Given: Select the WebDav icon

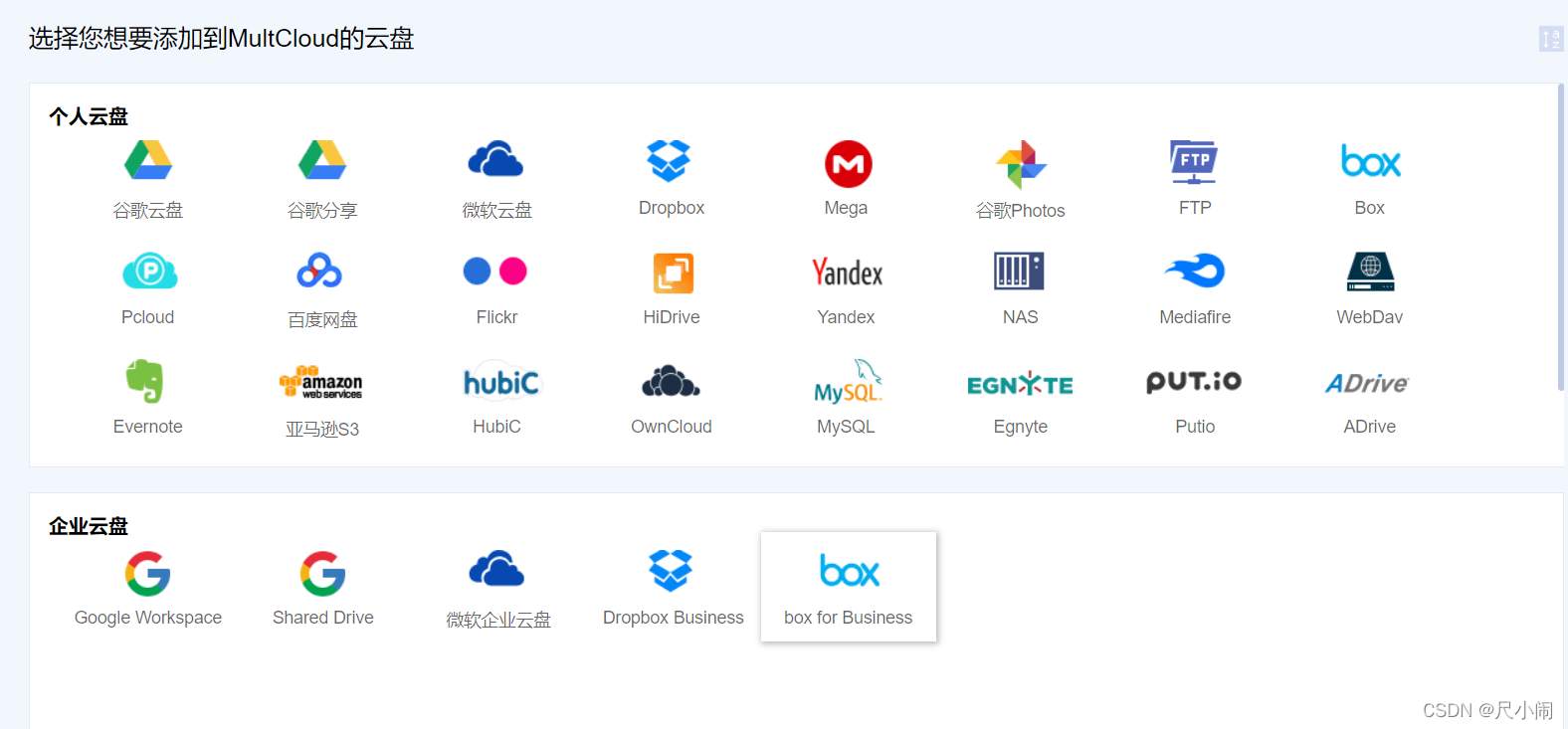Looking at the screenshot, I should coord(1371,272).
